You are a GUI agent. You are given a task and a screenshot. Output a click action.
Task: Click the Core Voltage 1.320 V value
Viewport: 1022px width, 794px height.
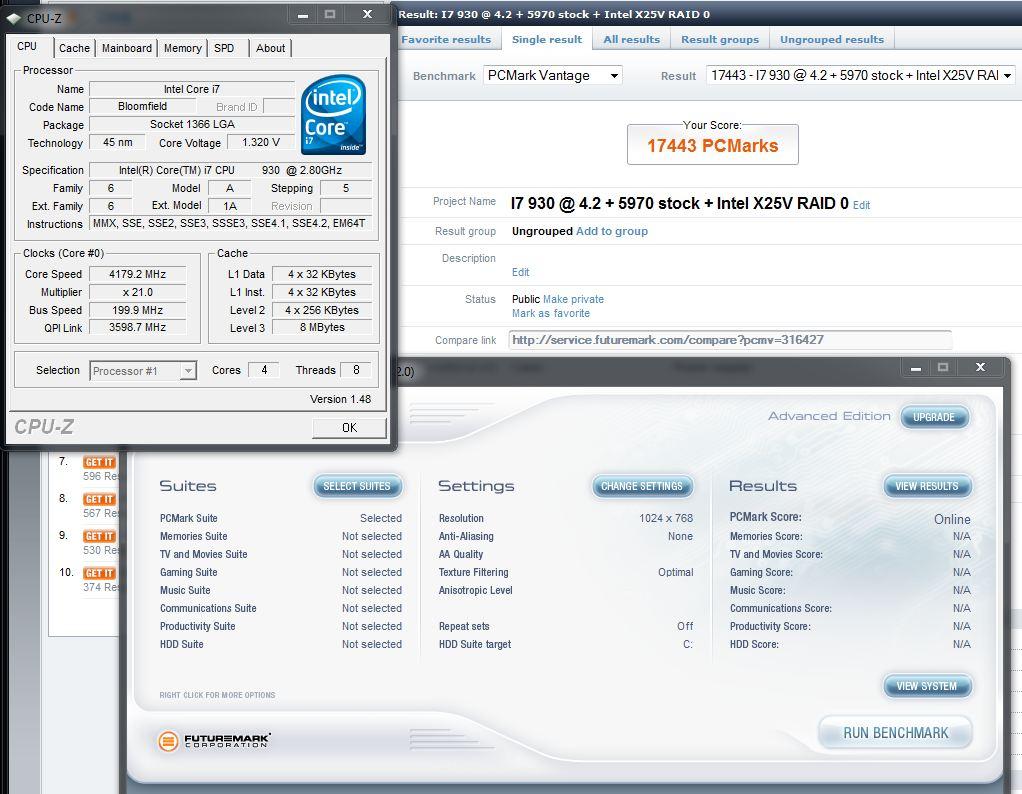coord(261,142)
